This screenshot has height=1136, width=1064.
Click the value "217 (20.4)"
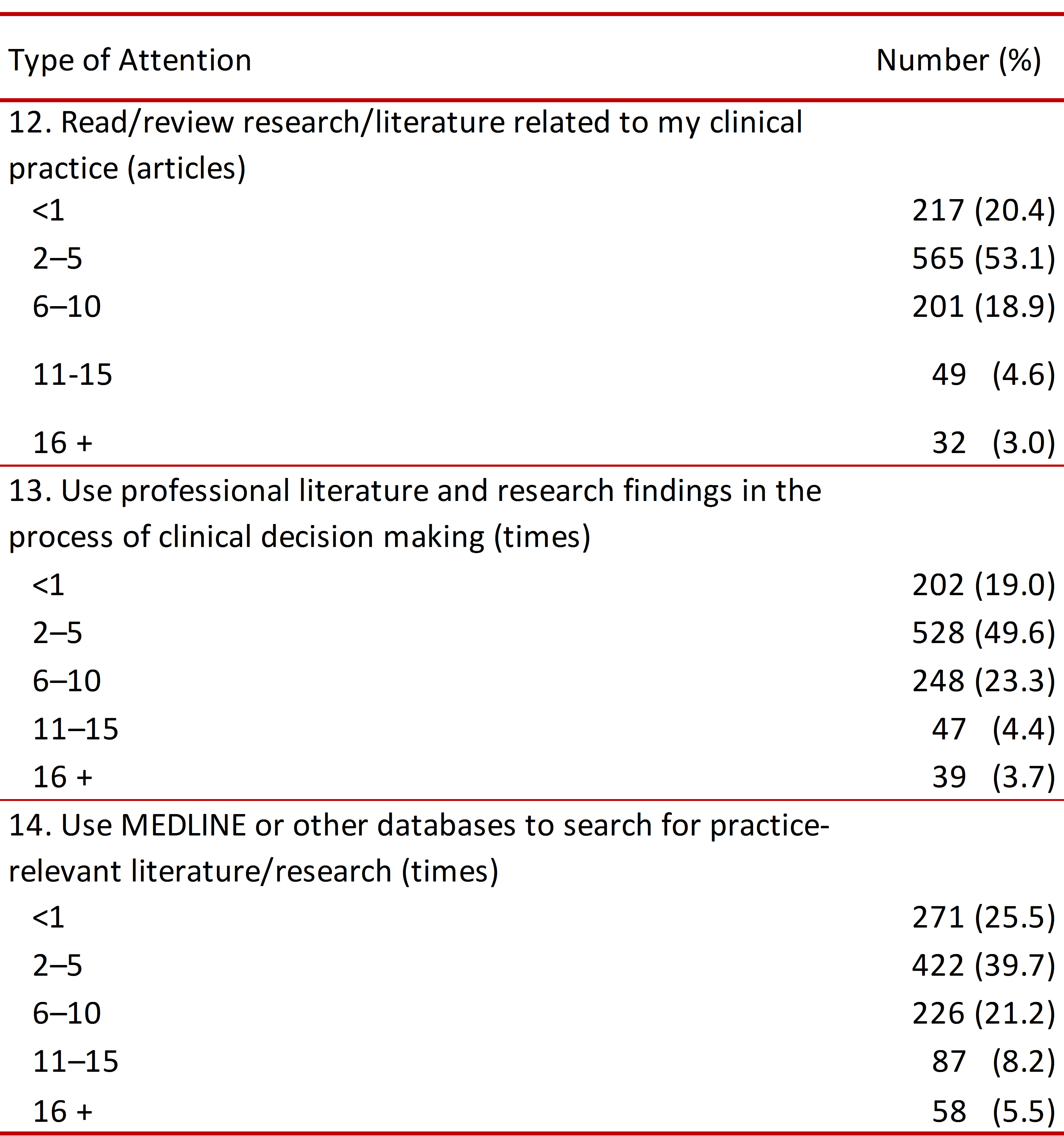pos(983,210)
